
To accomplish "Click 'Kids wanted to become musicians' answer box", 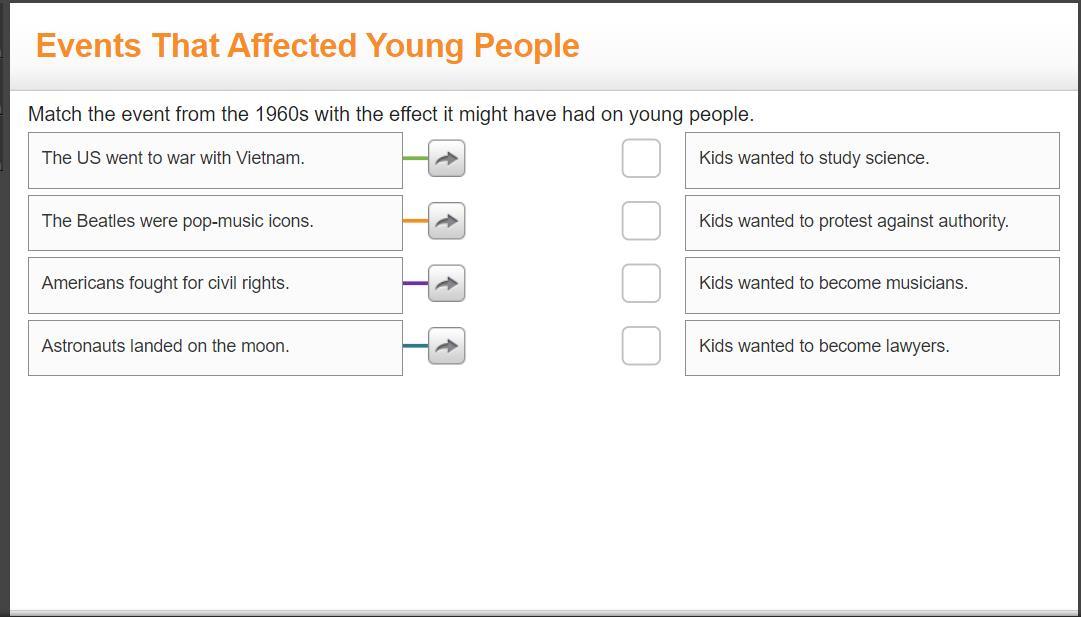I will coord(871,284).
